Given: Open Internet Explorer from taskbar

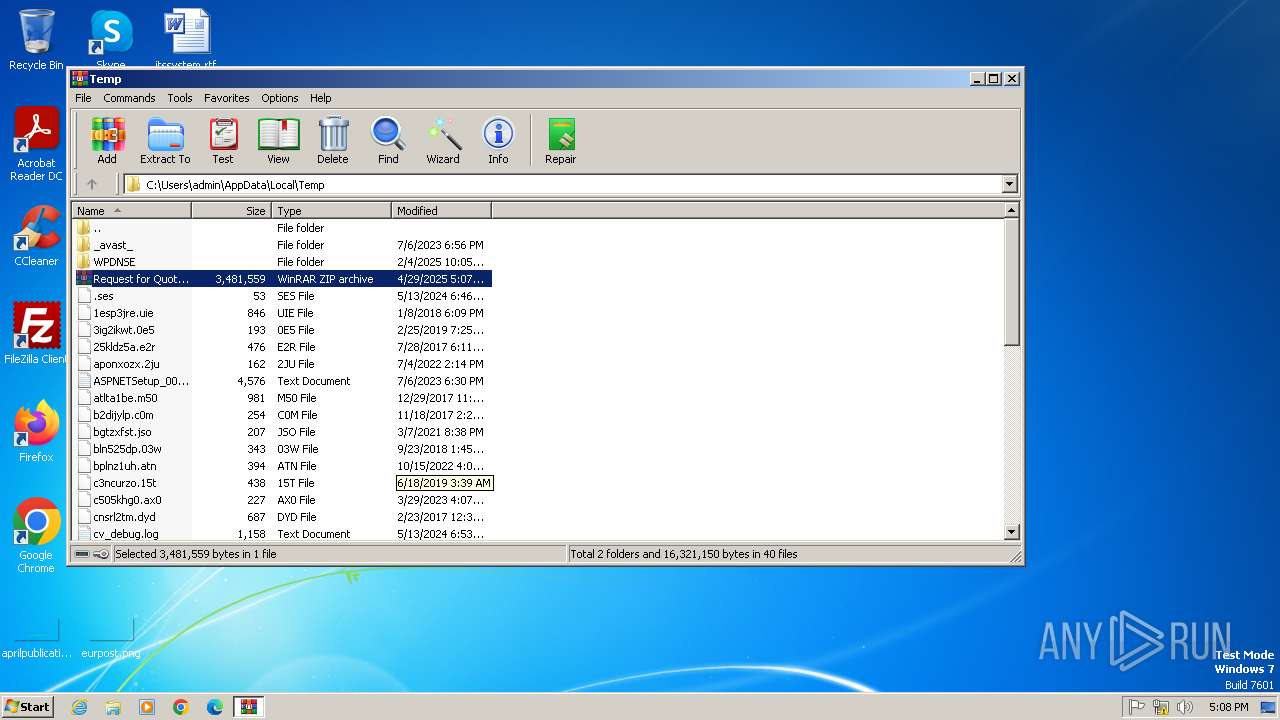Looking at the screenshot, I should (79, 707).
